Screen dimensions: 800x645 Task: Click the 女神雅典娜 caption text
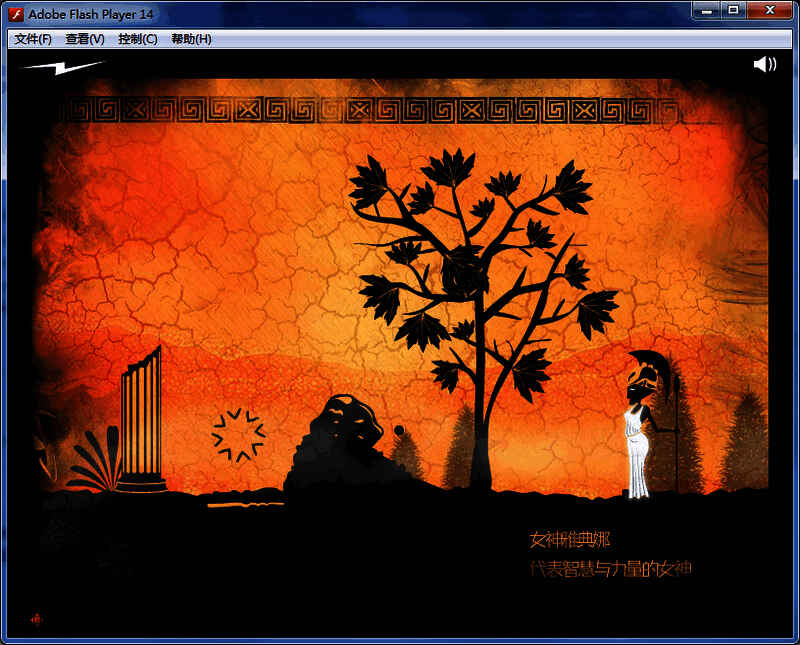569,540
